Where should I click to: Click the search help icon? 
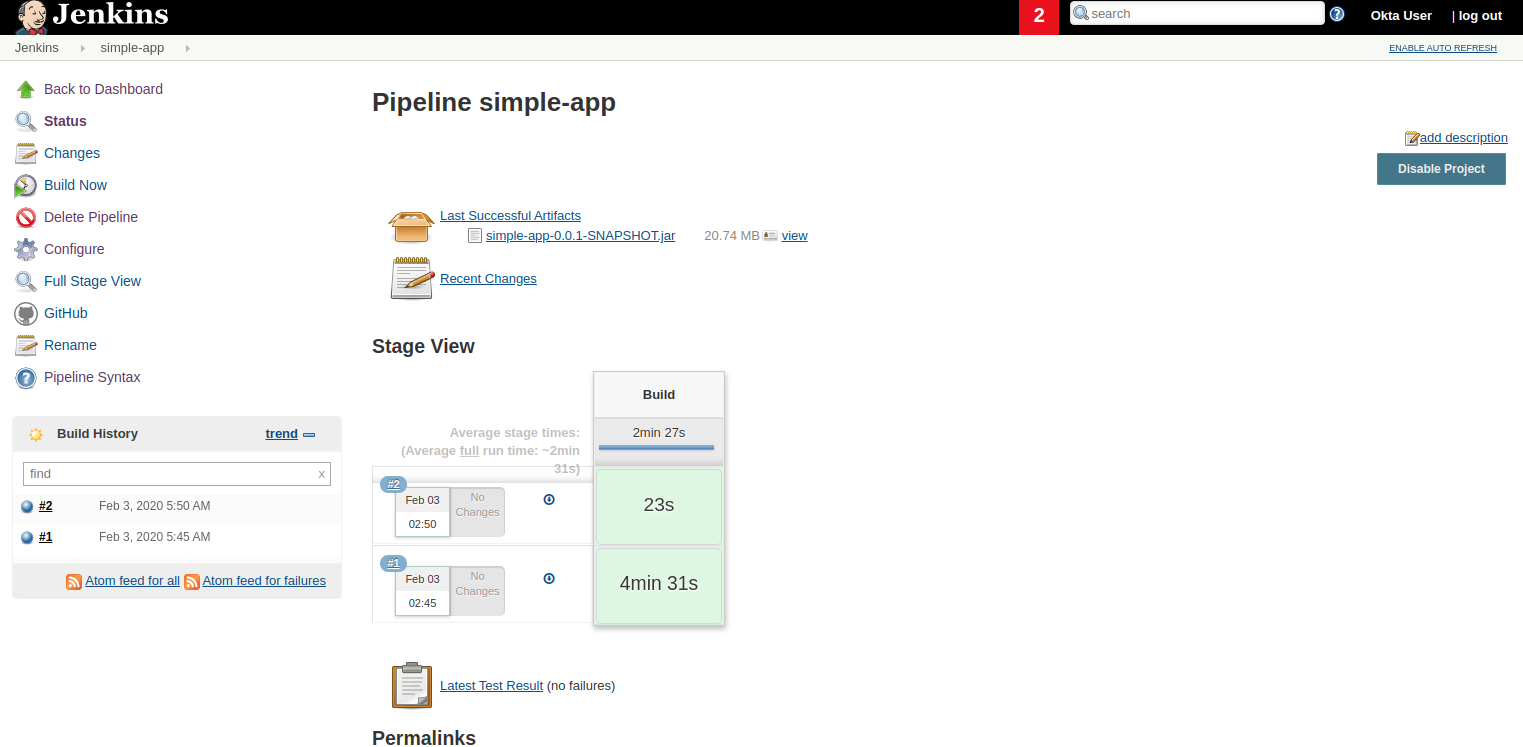[1337, 14]
